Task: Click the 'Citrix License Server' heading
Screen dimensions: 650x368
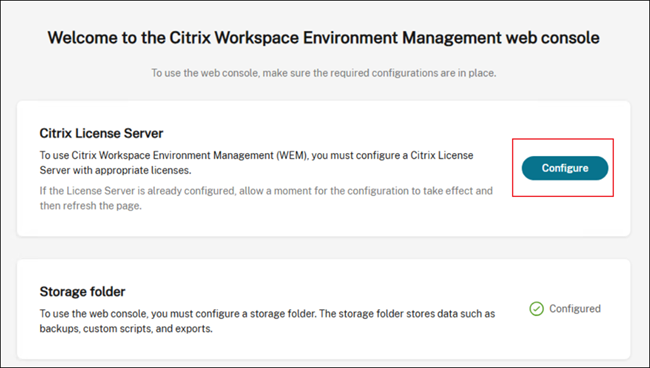Action: 101,133
